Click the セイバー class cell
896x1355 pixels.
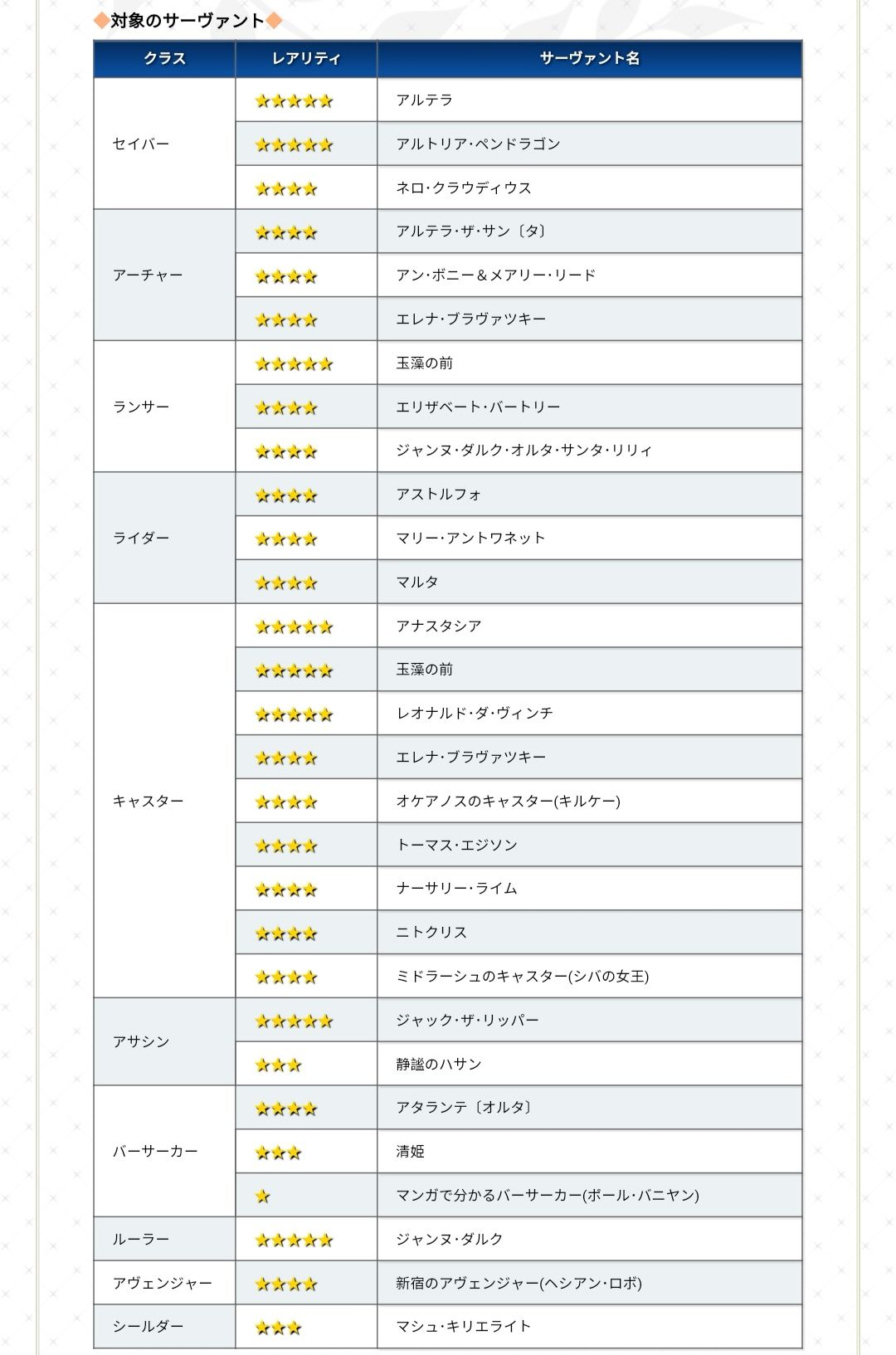pyautogui.click(x=164, y=144)
